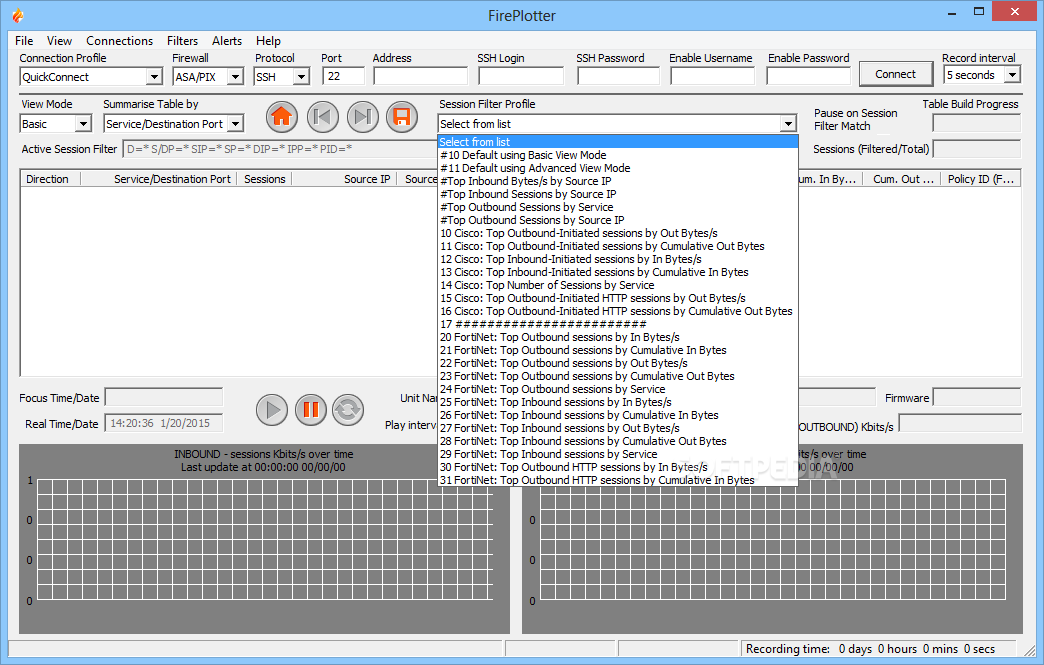Select '24 FortiNet: Top Outbound sessions by Service'
1044x665 pixels.
618,389
